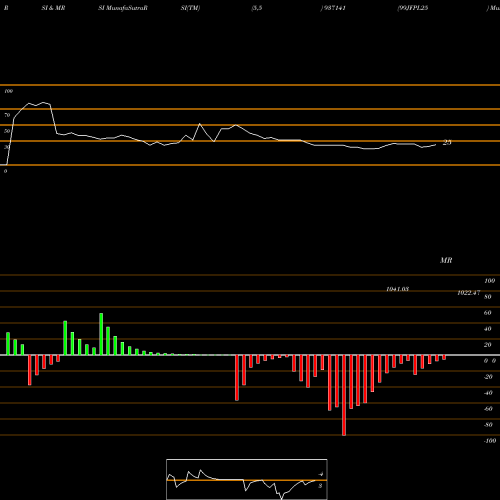Click the last red MR bar

(444, 358)
